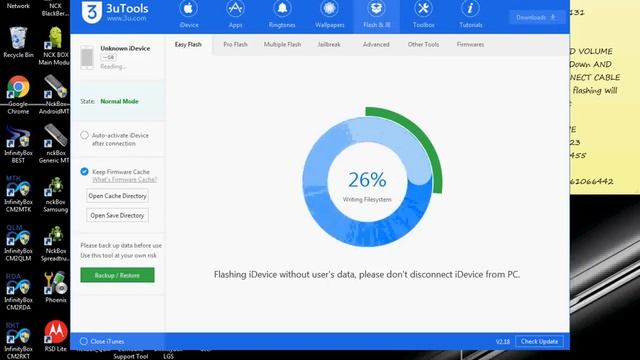
Task: Switch to the Advanced tab
Action: (376, 44)
